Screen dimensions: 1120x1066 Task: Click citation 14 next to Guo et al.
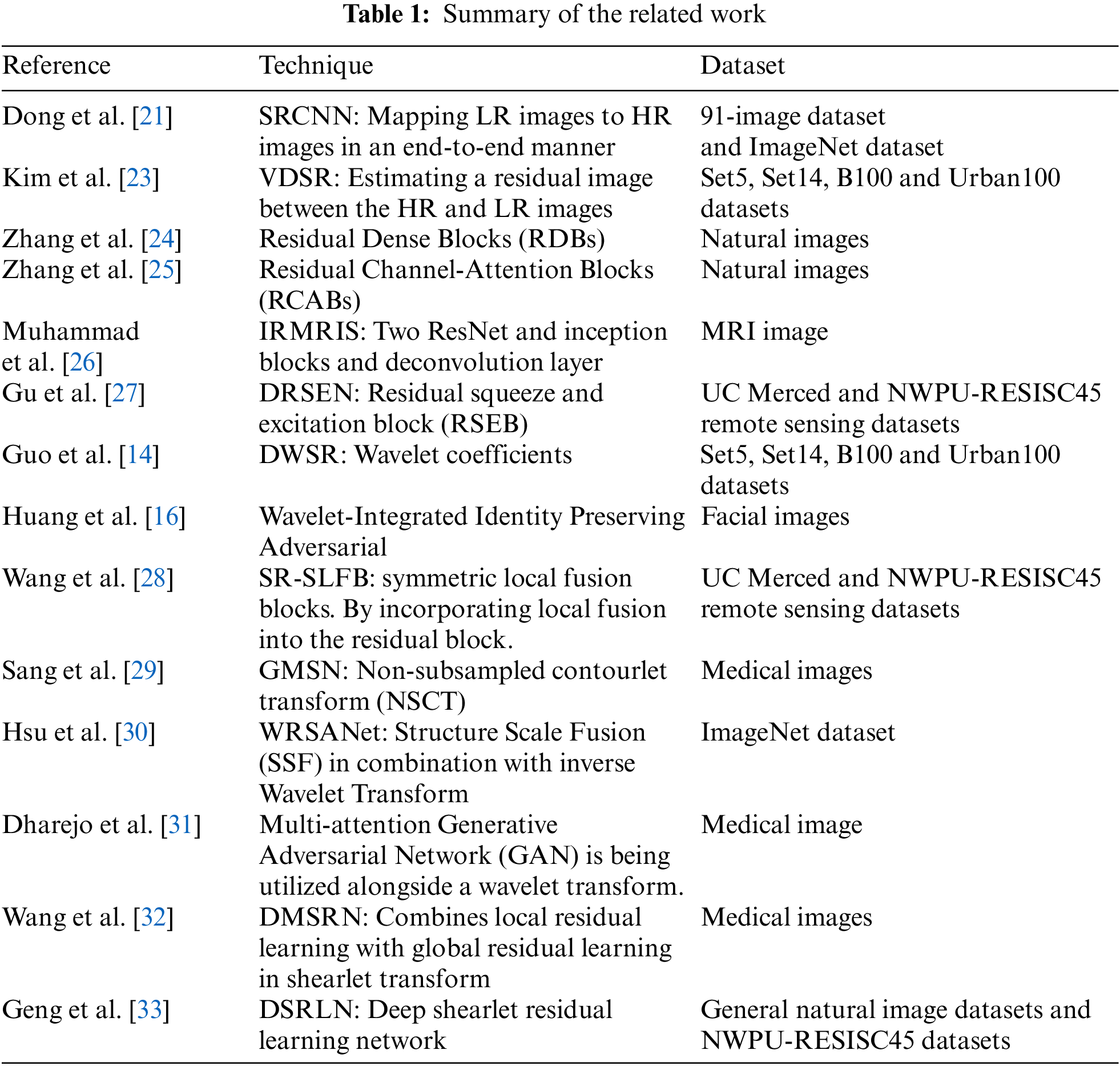[139, 456]
